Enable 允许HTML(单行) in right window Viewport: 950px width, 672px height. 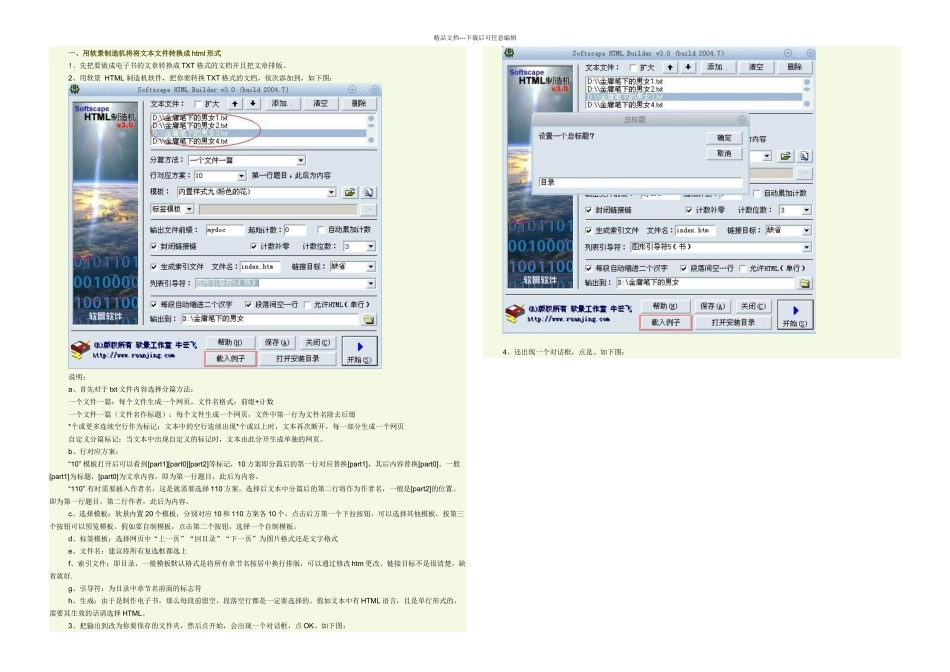[743, 268]
